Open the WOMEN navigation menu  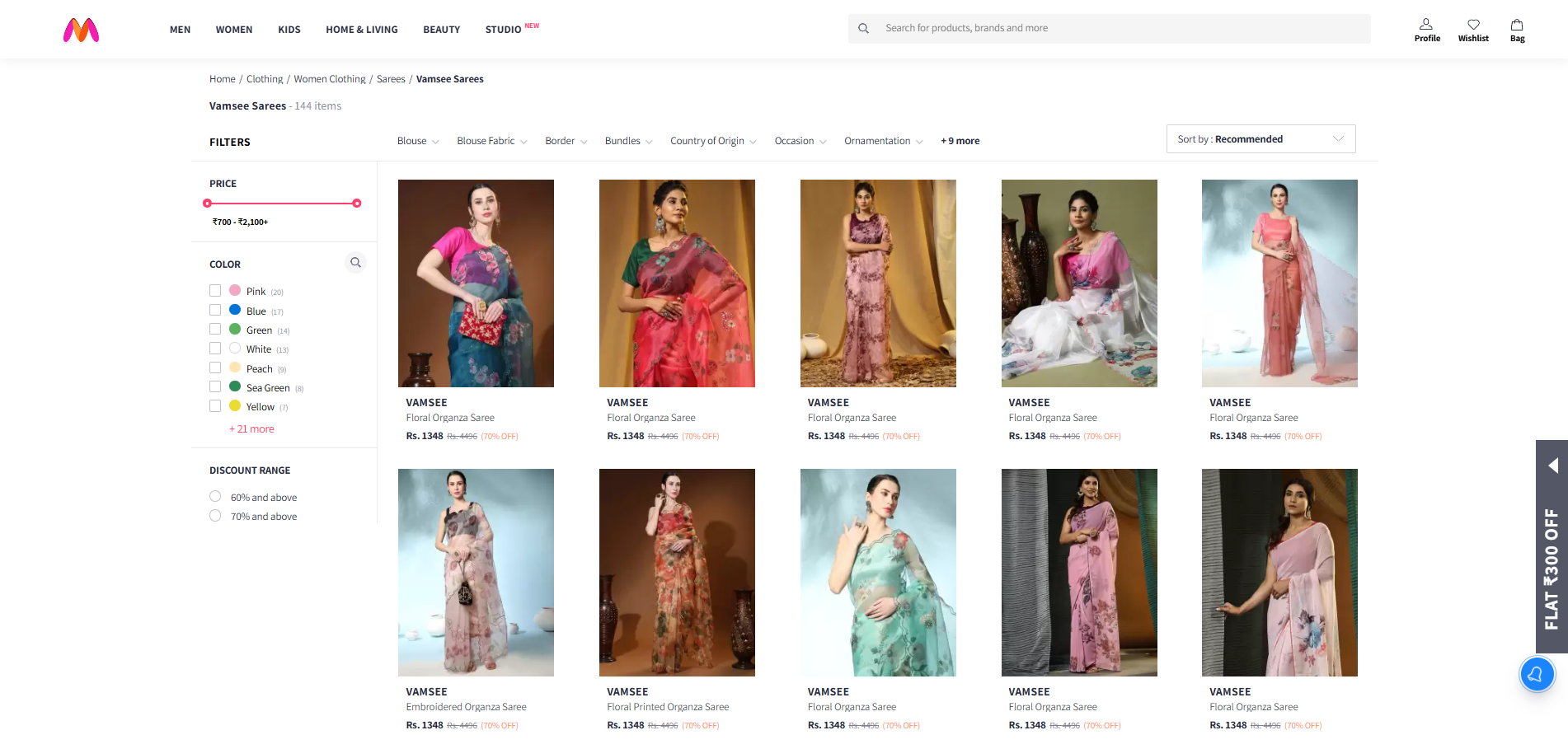tap(234, 30)
